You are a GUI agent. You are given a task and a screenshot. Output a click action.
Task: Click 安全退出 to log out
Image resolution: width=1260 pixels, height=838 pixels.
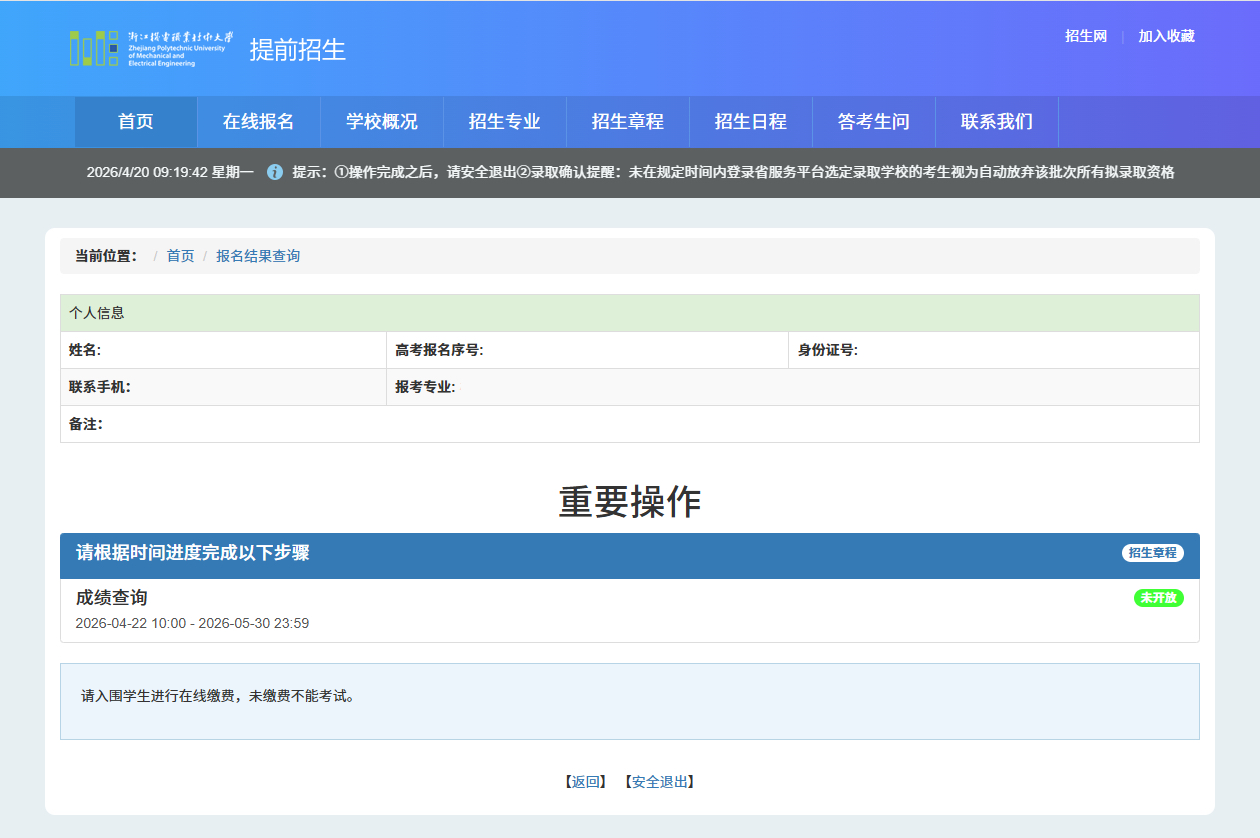coord(660,782)
